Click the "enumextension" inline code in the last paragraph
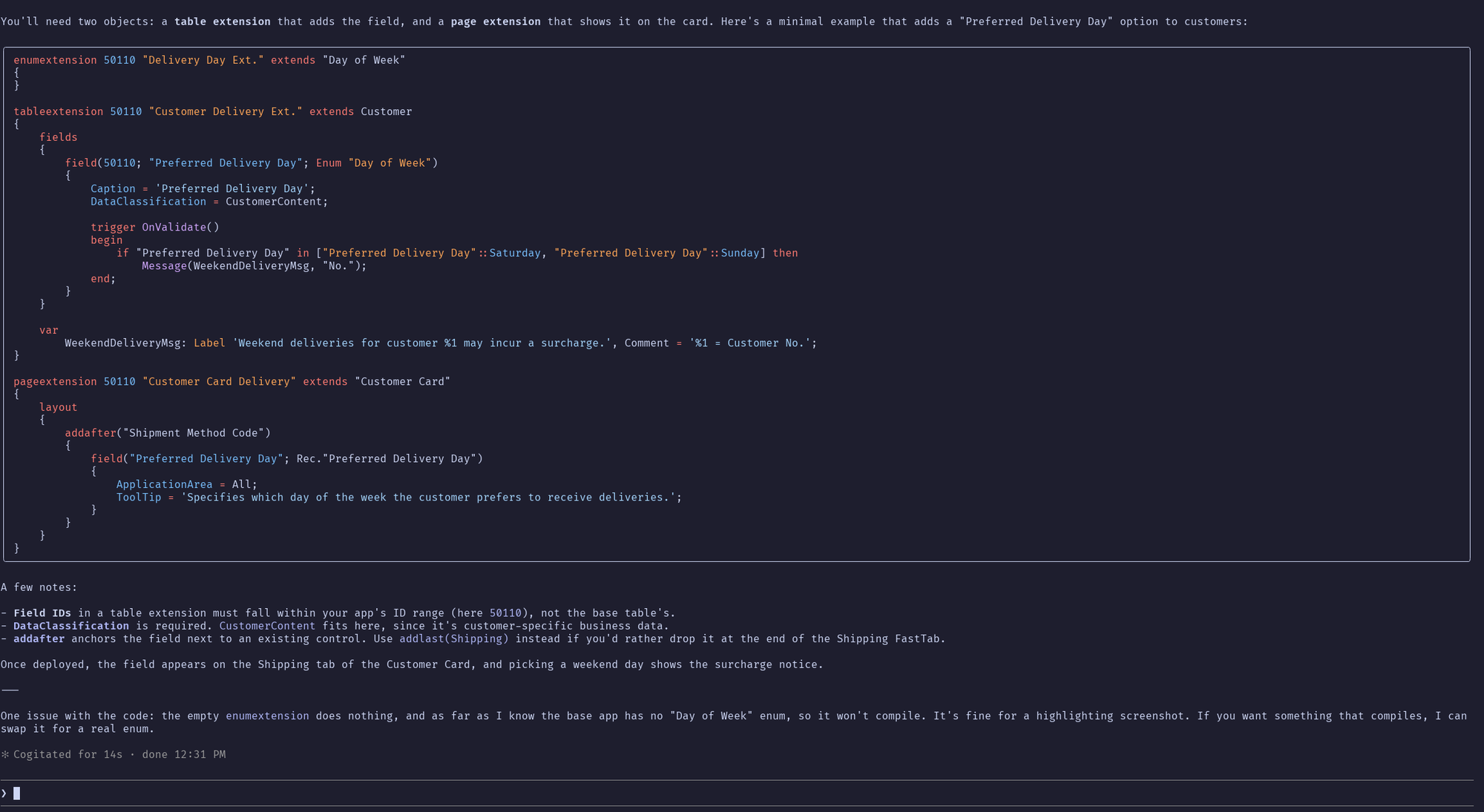 click(x=268, y=716)
